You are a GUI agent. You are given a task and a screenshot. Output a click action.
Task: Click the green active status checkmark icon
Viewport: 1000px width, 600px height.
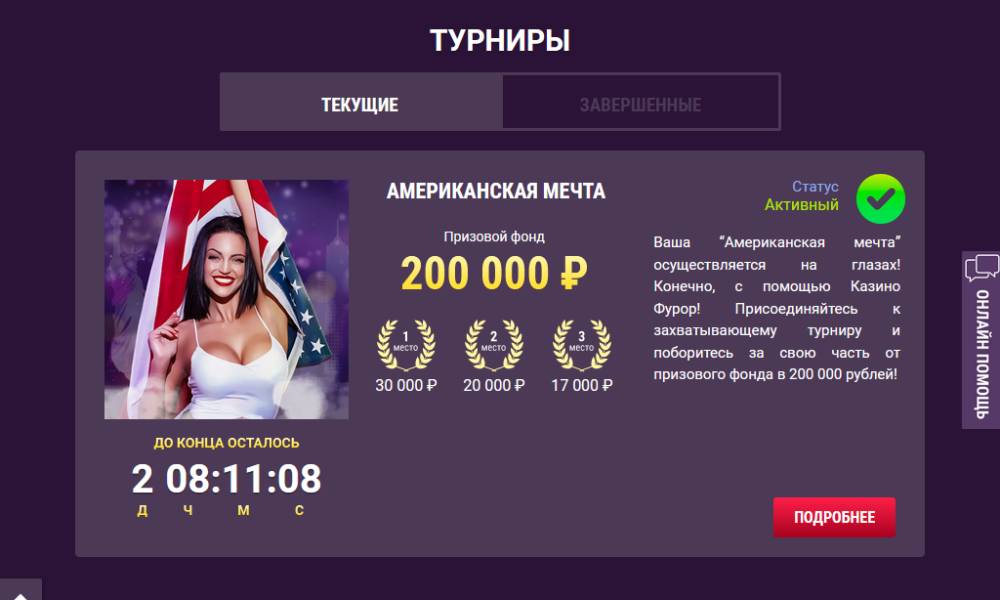pyautogui.click(x=880, y=199)
